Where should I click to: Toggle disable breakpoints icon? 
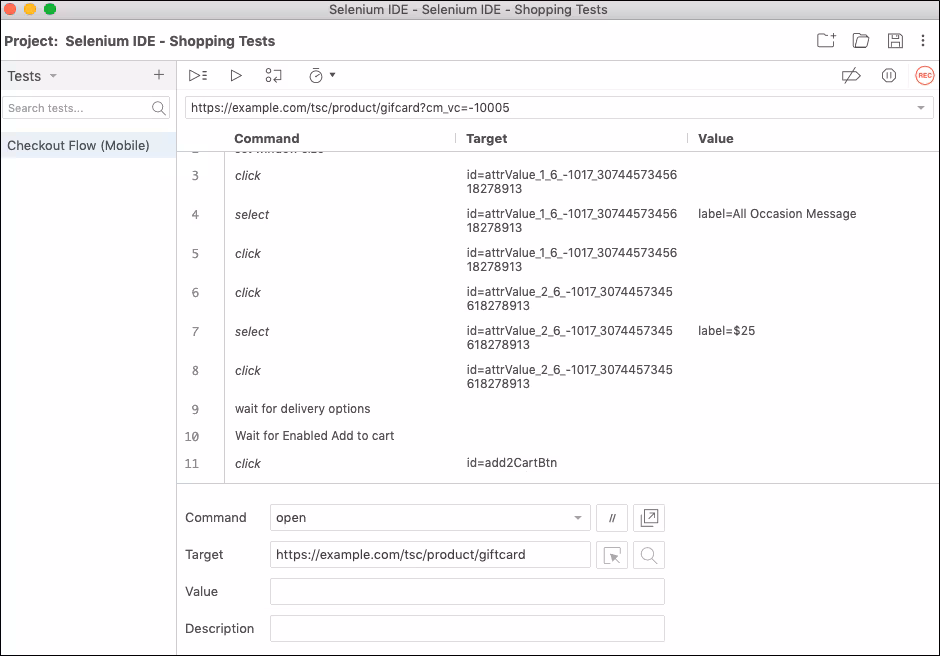tap(851, 76)
